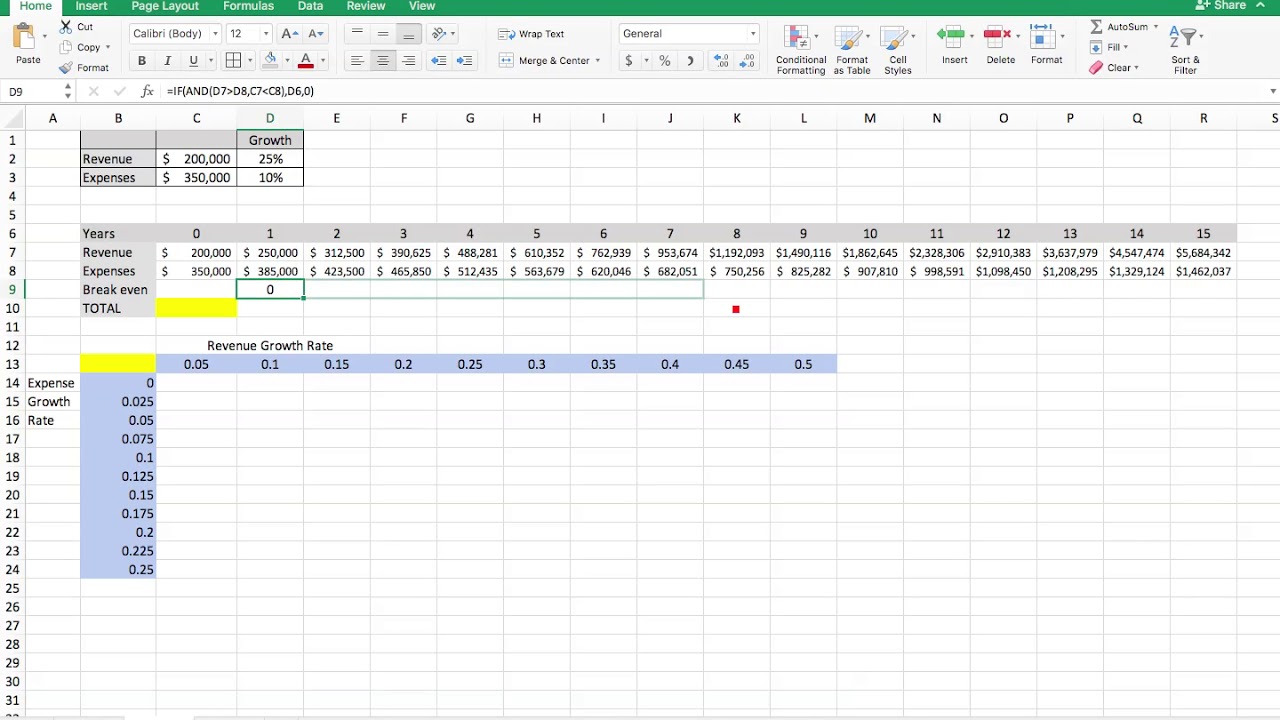
Task: Switch to the Review tab
Action: coord(366,6)
